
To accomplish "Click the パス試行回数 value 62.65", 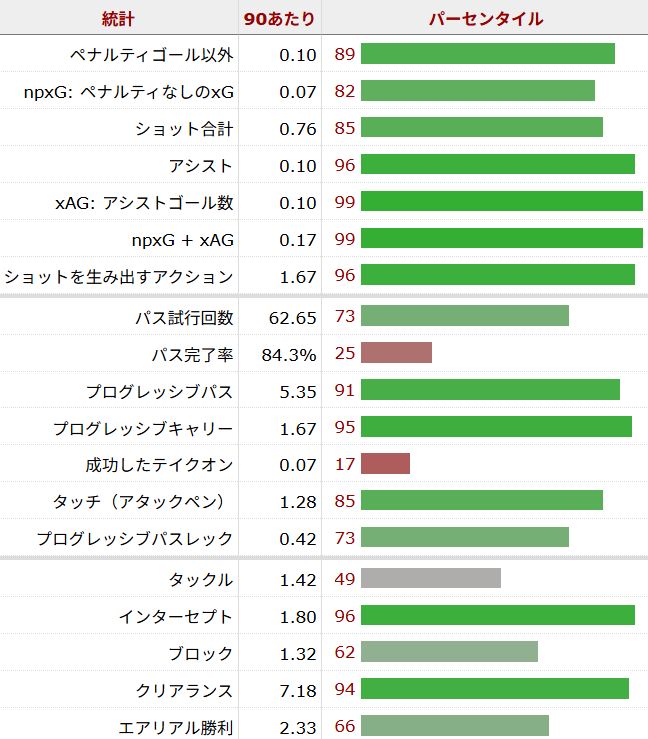I will coord(293,317).
